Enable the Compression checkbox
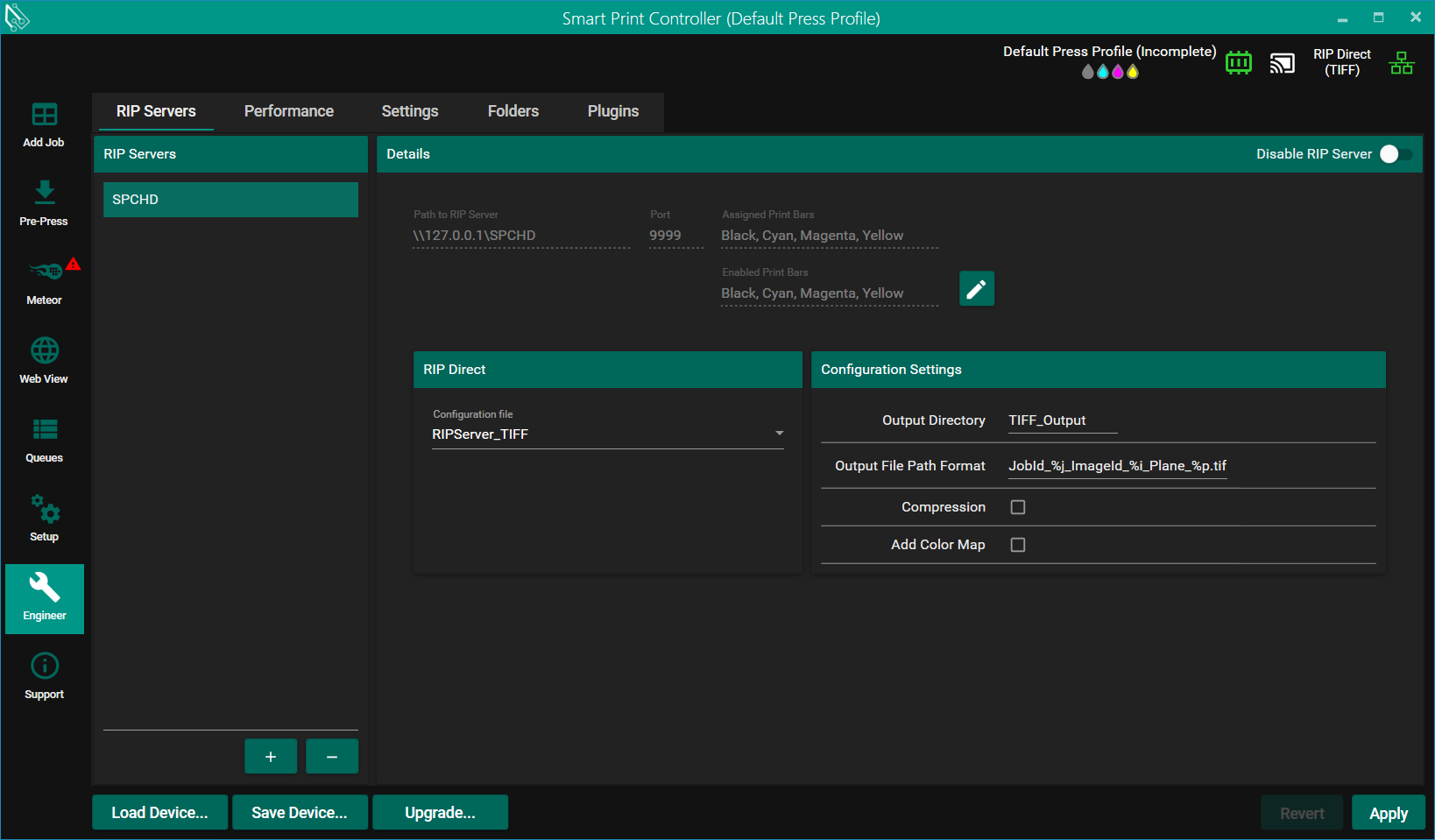Screen dimensions: 1435x840 [x=1017, y=507]
